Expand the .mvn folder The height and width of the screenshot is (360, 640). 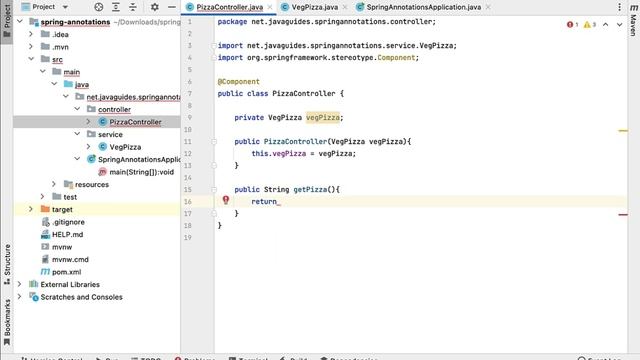pos(31,47)
